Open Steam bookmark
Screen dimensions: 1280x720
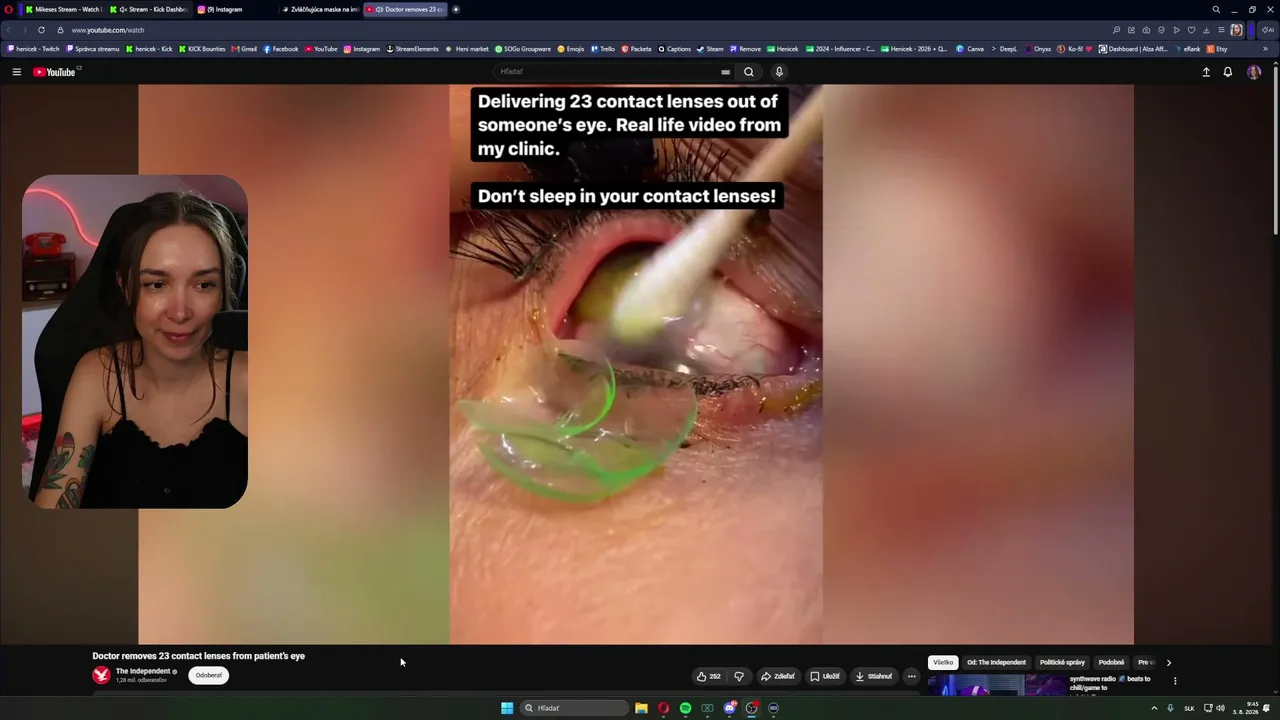[710, 49]
